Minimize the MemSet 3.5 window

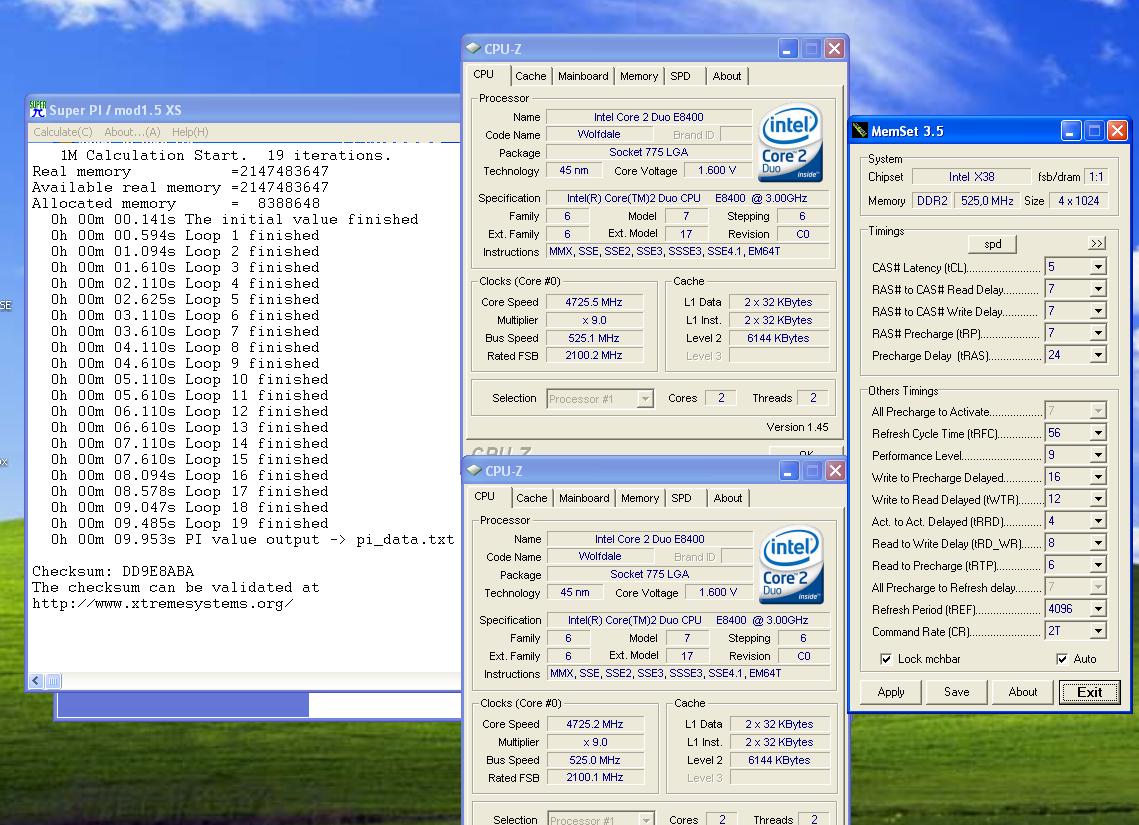coord(1071,131)
